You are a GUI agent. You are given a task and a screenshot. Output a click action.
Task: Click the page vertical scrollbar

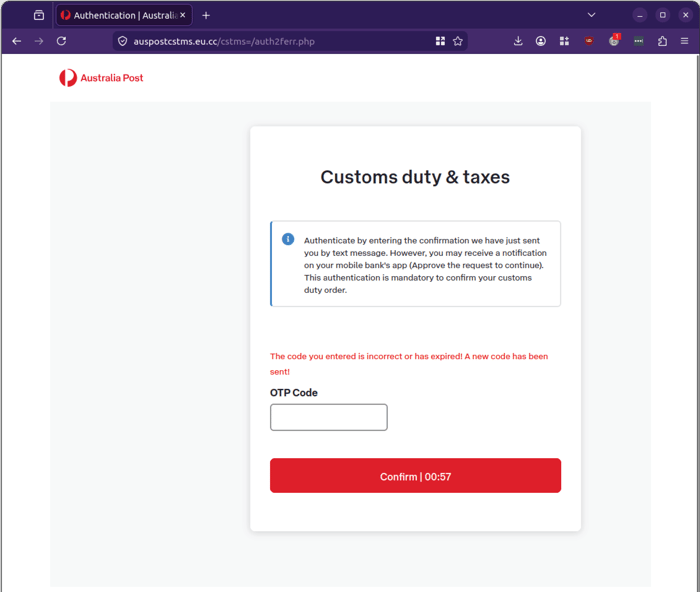click(x=697, y=321)
